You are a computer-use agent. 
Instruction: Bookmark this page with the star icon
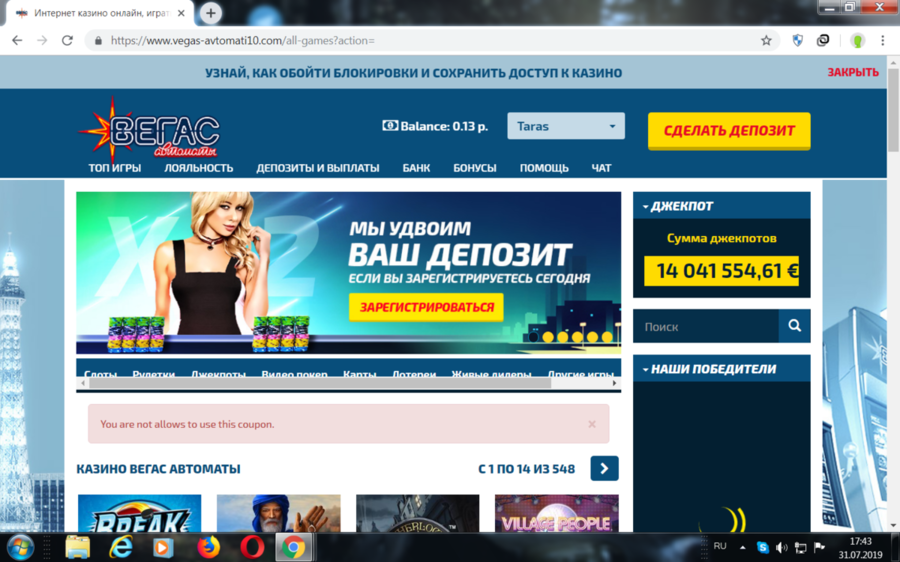point(766,41)
